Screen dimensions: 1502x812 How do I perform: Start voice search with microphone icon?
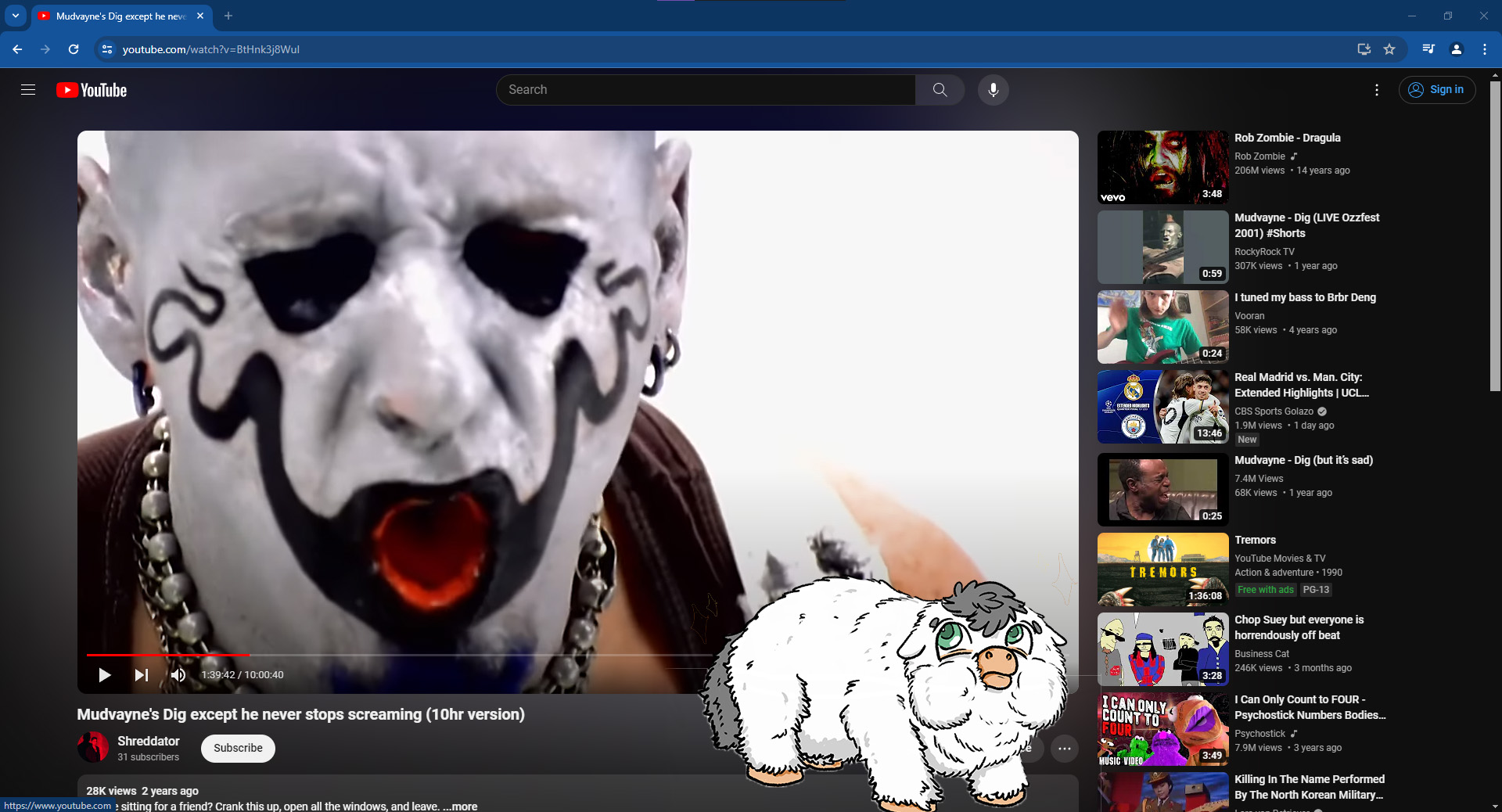pyautogui.click(x=993, y=90)
